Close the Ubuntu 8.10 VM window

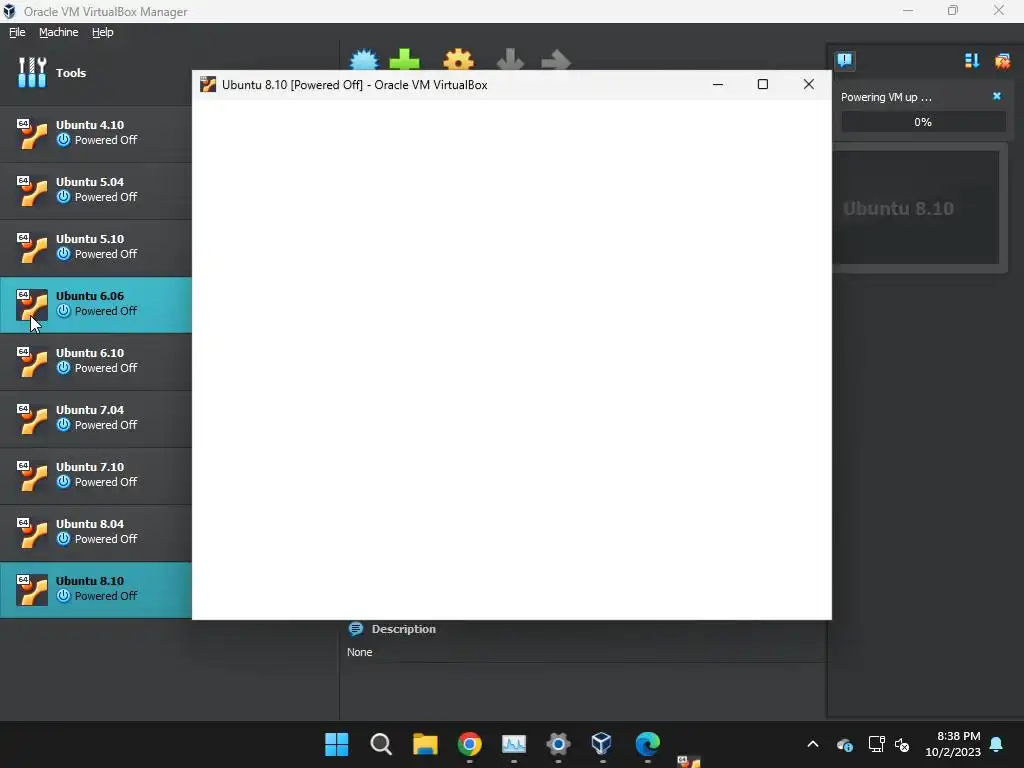point(808,84)
